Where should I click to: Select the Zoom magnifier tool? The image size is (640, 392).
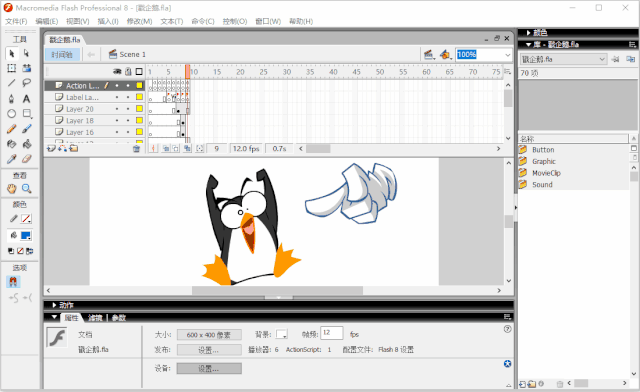pyautogui.click(x=27, y=189)
